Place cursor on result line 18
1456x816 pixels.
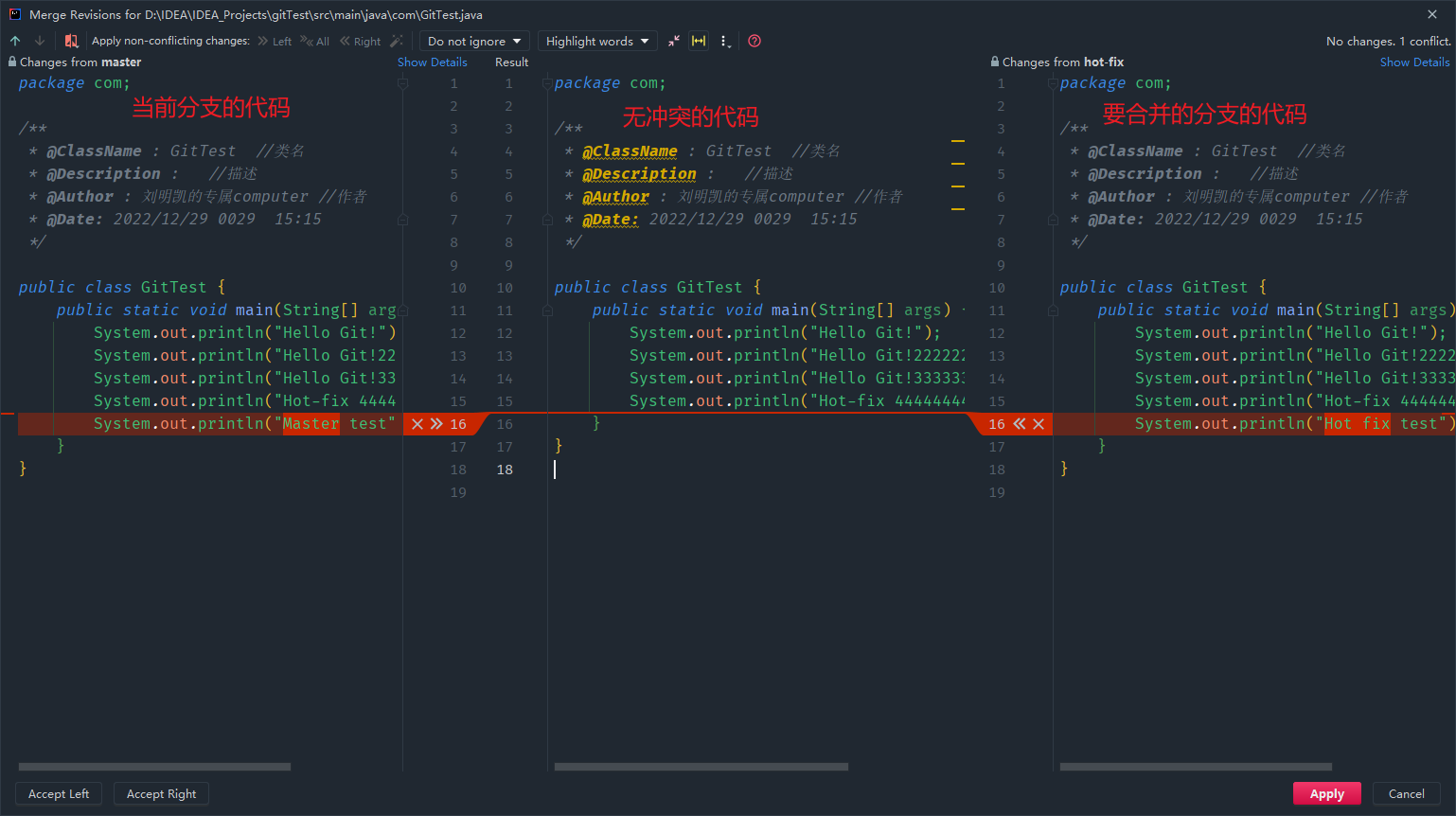click(757, 470)
